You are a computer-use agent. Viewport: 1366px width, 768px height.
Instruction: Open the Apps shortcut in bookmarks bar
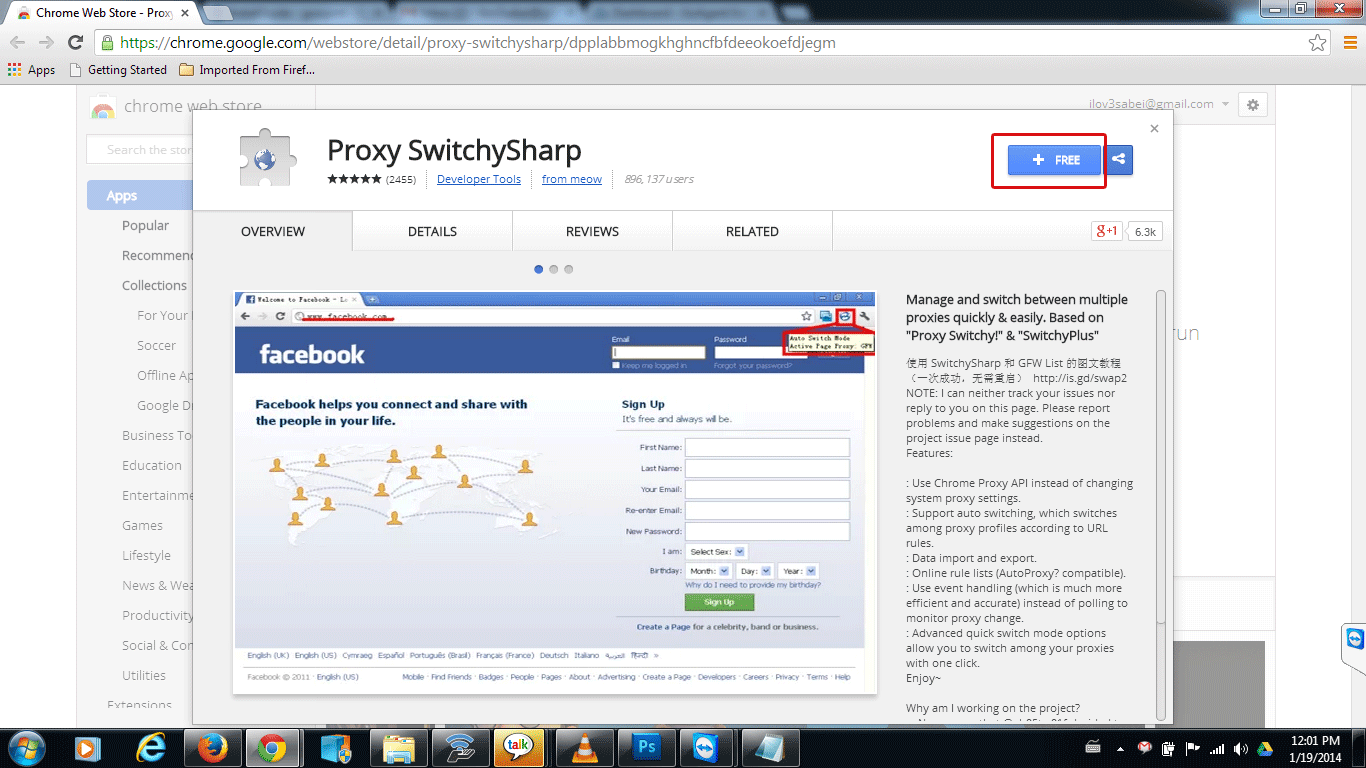pos(31,70)
